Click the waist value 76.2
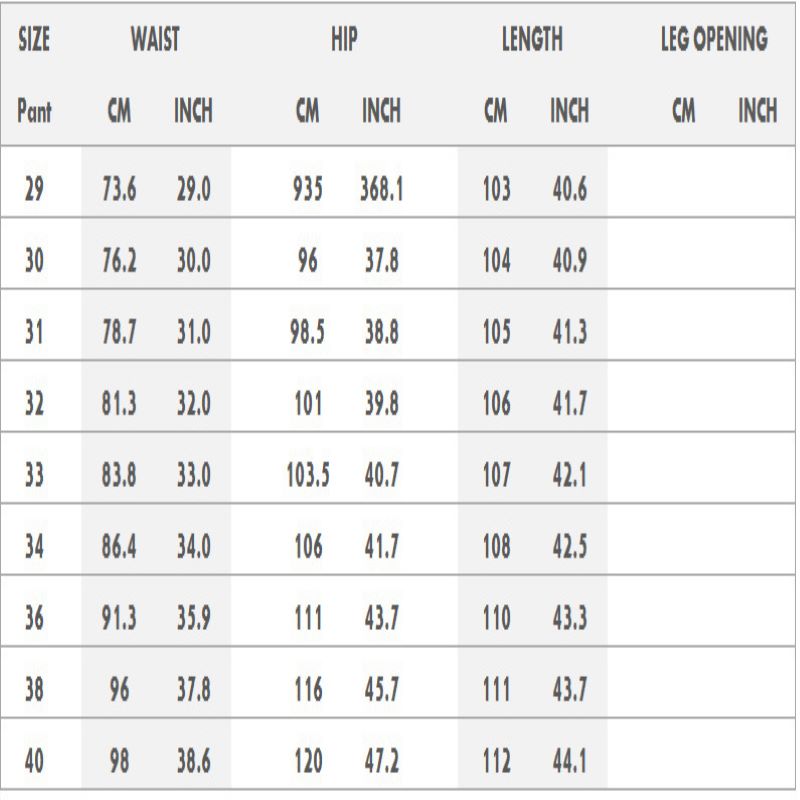 pyautogui.click(x=120, y=261)
